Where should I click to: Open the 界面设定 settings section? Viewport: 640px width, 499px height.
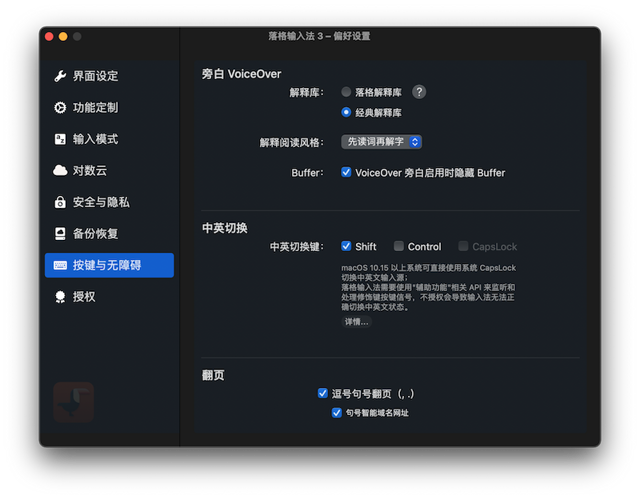tap(109, 76)
